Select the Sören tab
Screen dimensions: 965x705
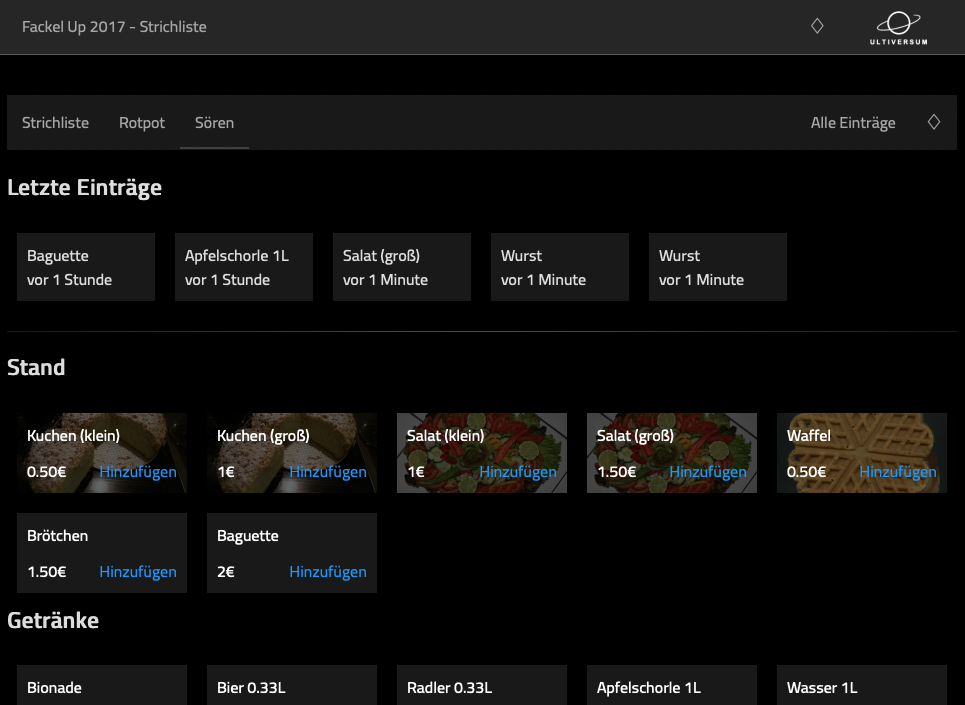pos(214,122)
